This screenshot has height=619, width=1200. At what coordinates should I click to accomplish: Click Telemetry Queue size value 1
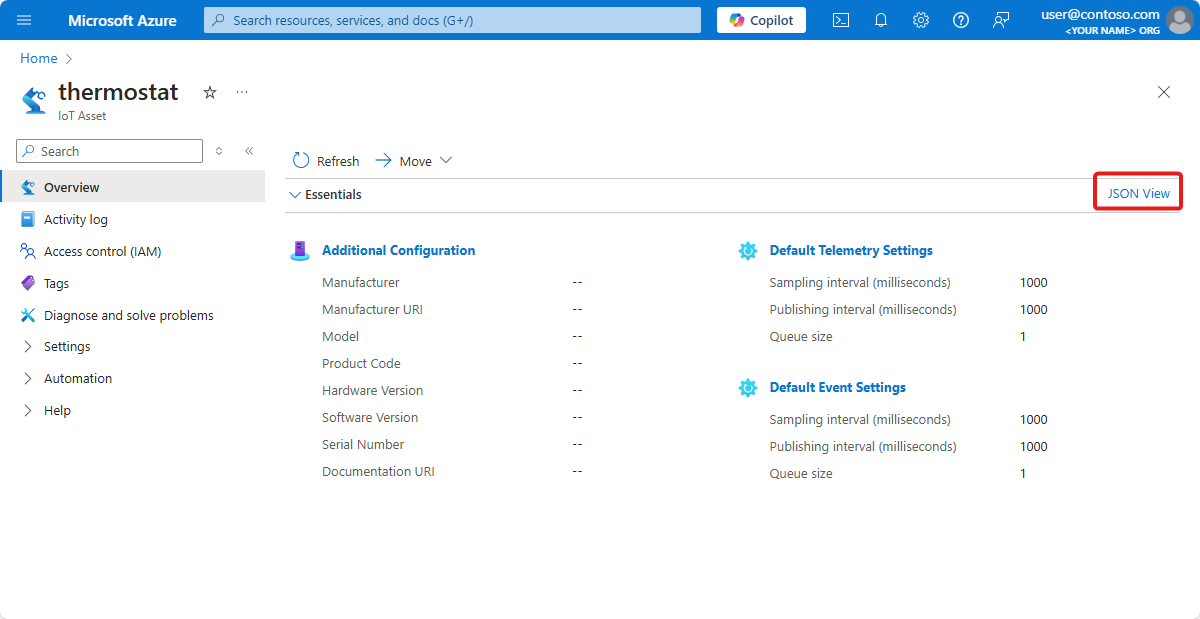click(1023, 337)
